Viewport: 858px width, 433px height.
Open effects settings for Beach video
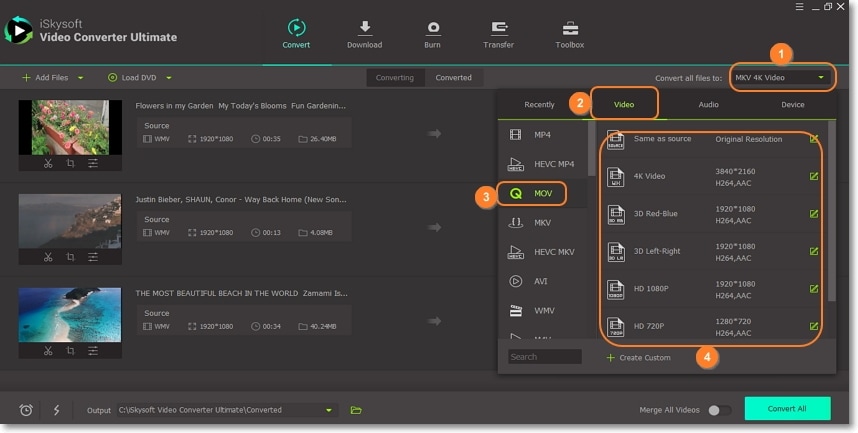click(93, 350)
